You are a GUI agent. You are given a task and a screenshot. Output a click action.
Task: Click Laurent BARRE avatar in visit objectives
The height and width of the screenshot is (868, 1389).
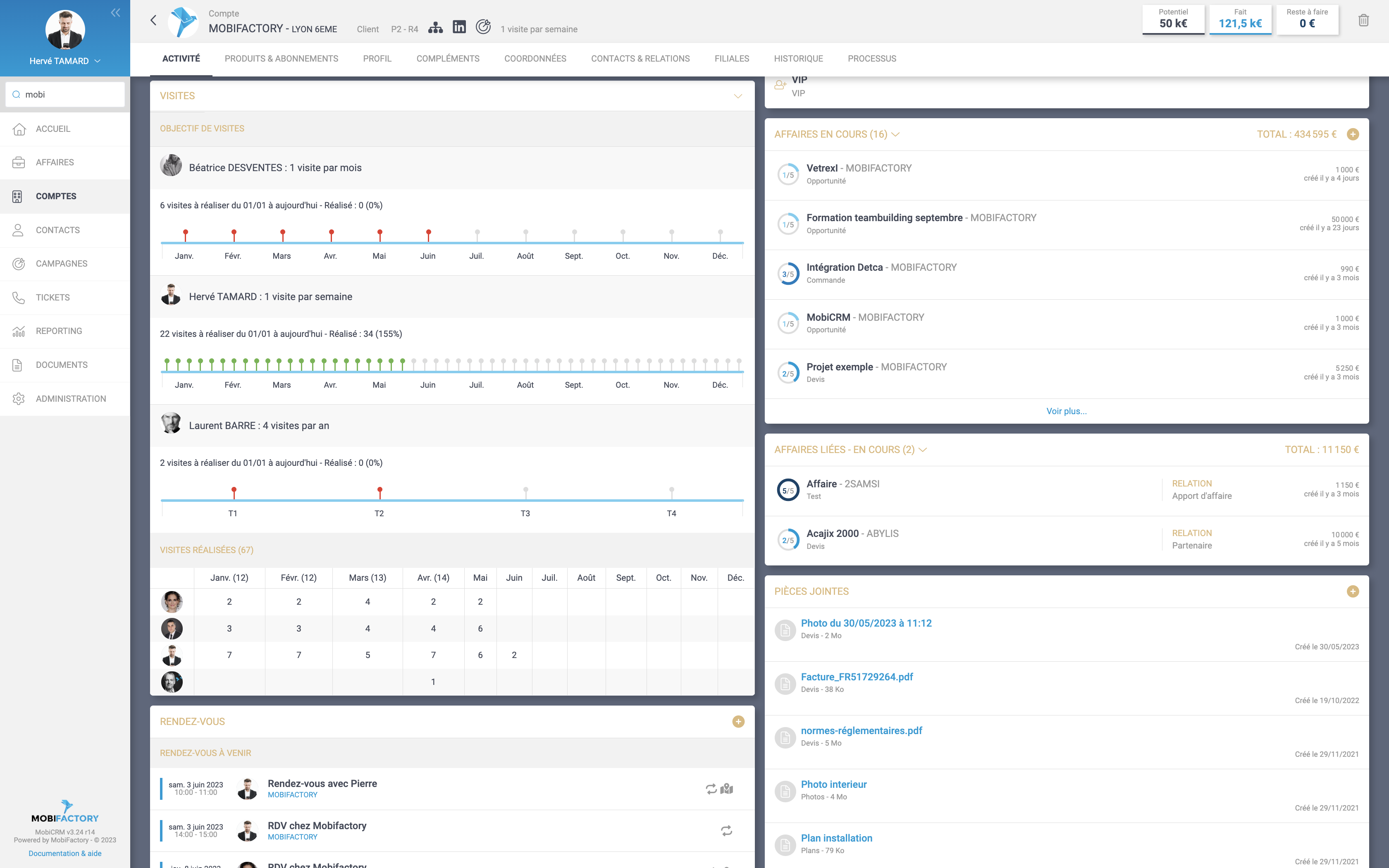click(170, 424)
